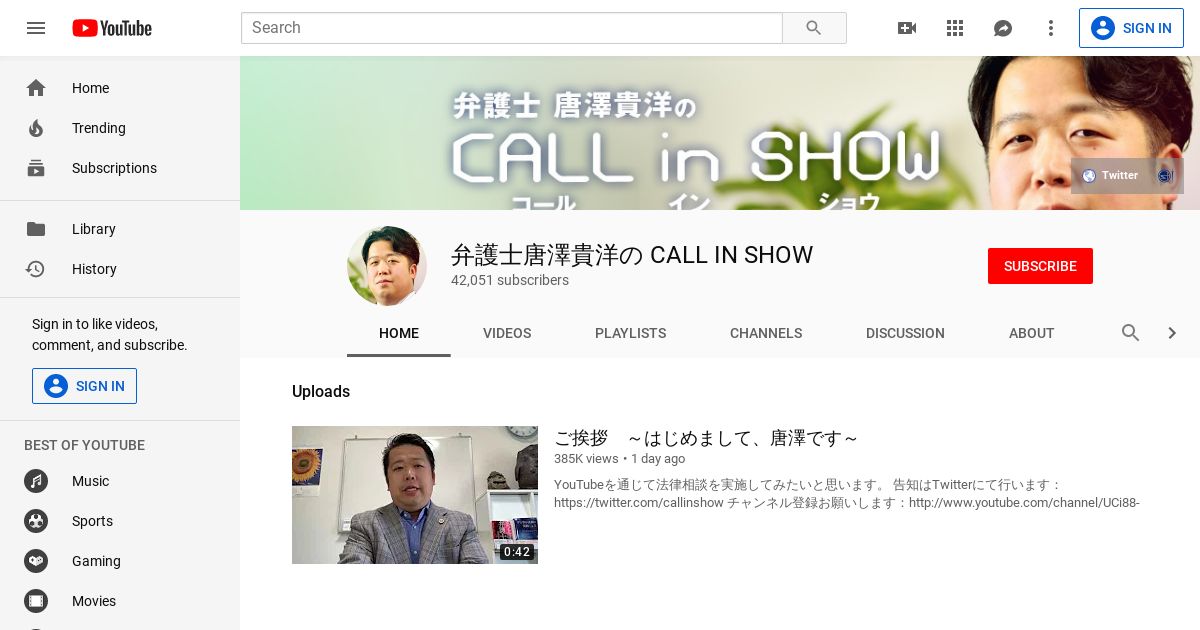Screen dimensions: 1200x630
Task: Click the 42,051 subscribers text
Action: 510,280
